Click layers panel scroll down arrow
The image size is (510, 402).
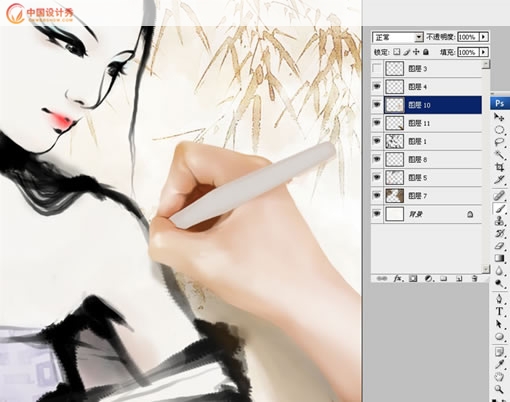pyautogui.click(x=486, y=269)
